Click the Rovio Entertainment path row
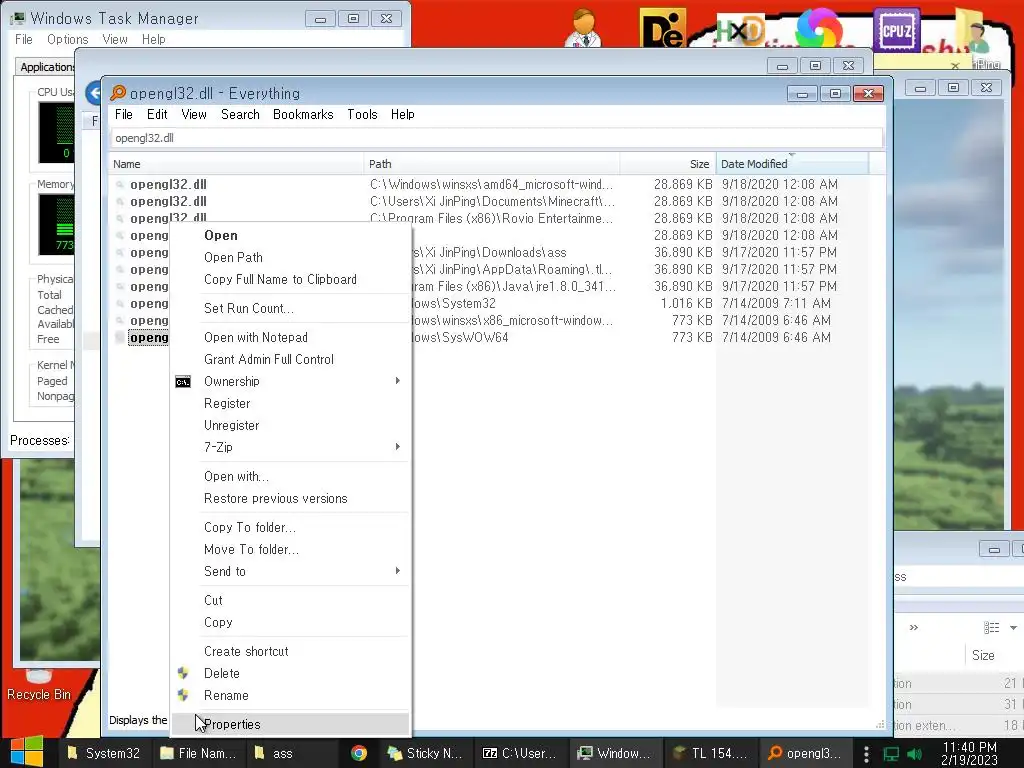The width and height of the screenshot is (1024, 768). [x=491, y=218]
